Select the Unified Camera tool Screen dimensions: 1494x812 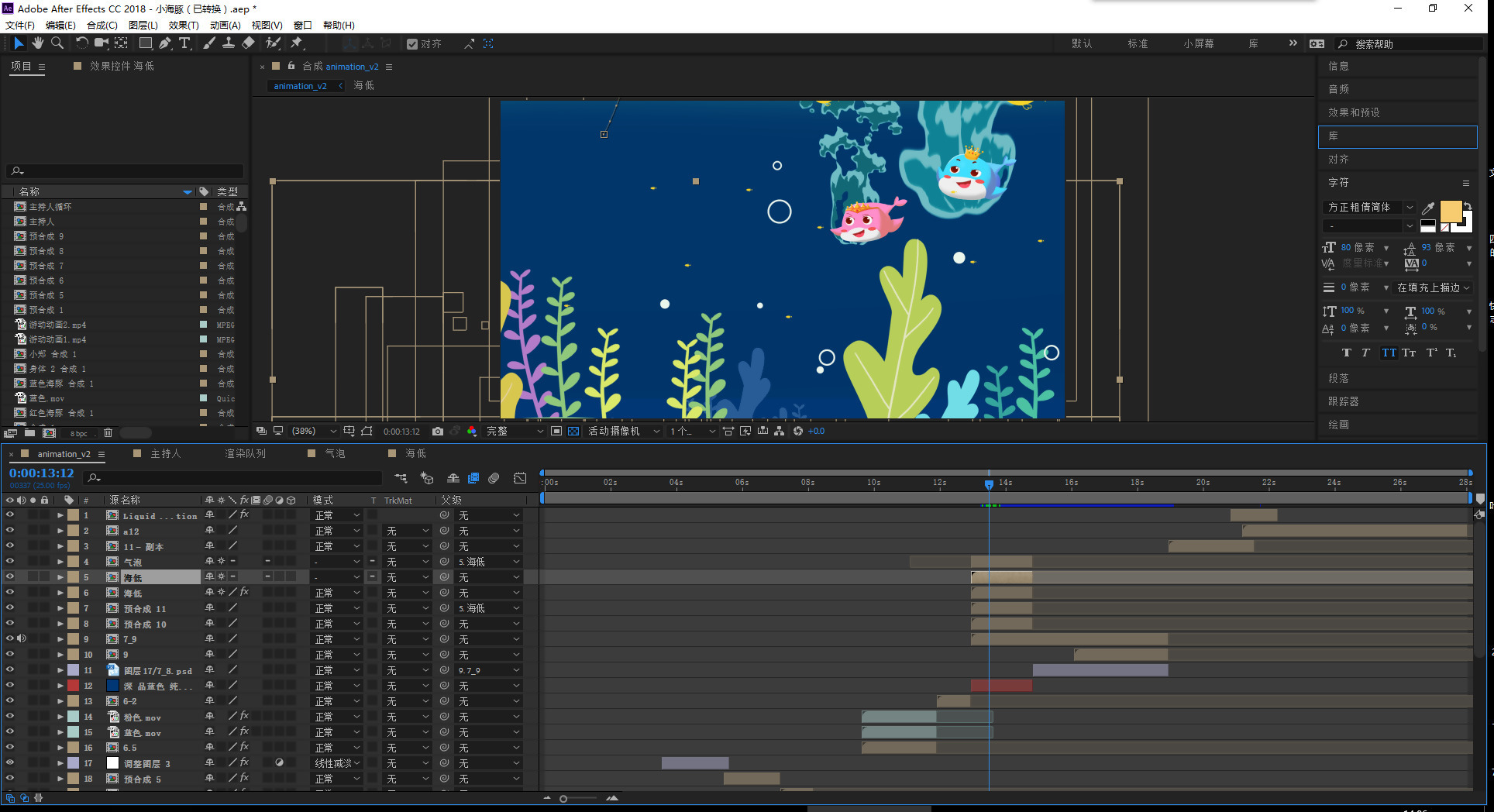[x=102, y=43]
